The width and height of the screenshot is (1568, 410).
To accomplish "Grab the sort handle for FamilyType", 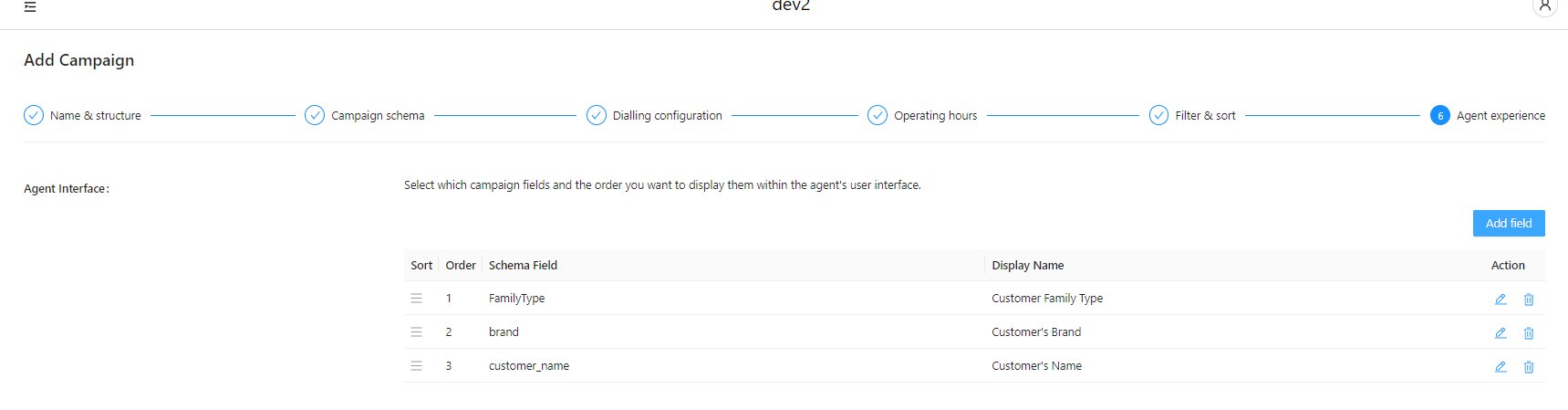I will pyautogui.click(x=417, y=299).
